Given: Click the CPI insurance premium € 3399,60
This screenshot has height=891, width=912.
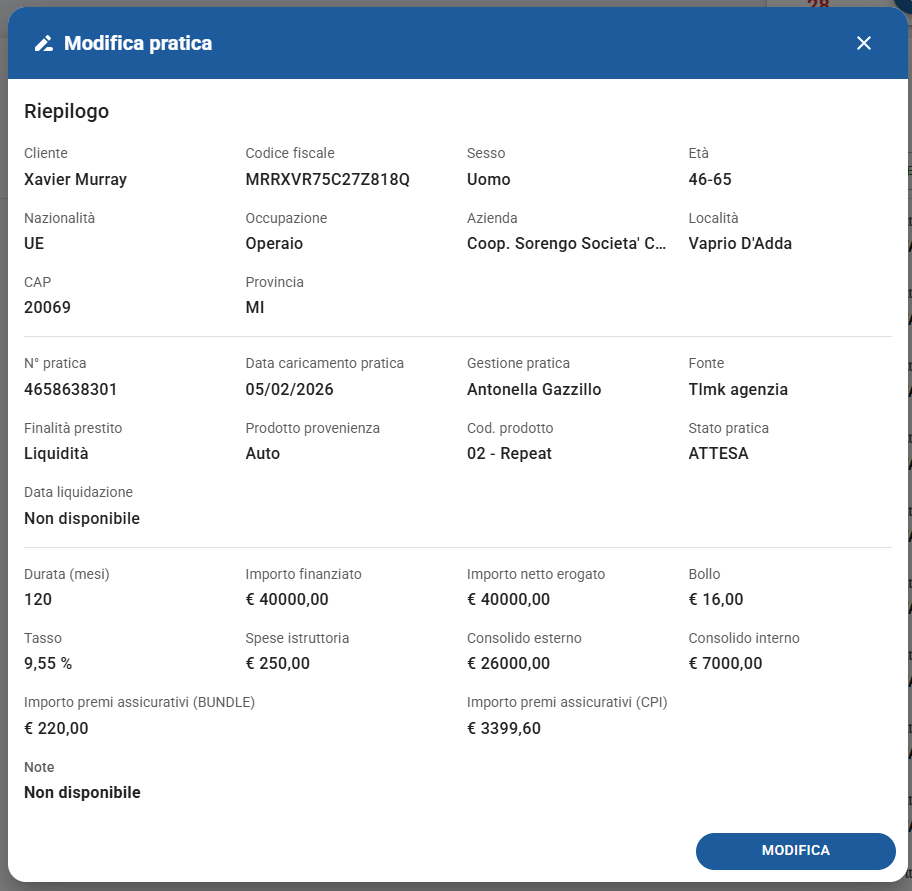Looking at the screenshot, I should [x=503, y=729].
